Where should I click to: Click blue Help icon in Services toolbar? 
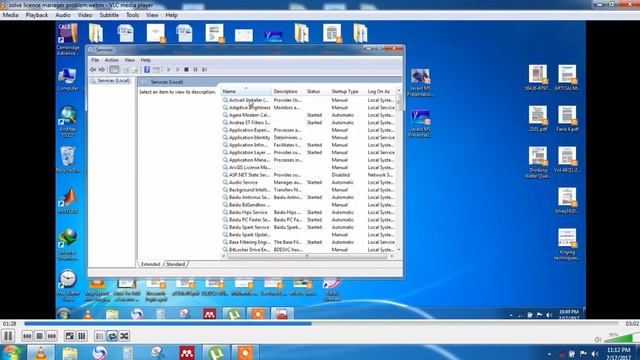147,70
